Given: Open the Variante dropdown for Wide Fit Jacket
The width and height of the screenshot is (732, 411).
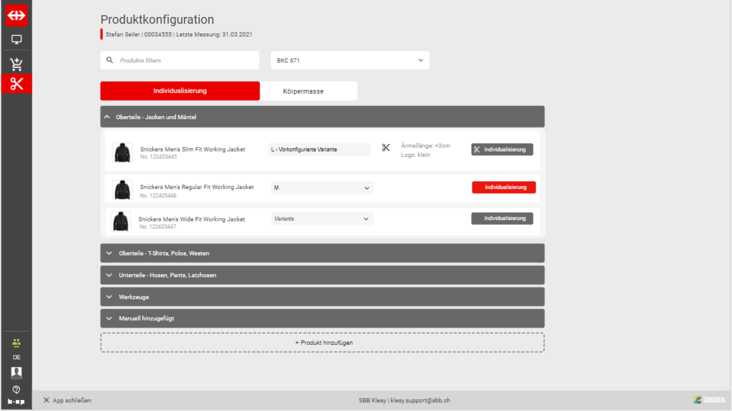Looking at the screenshot, I should tap(321, 219).
